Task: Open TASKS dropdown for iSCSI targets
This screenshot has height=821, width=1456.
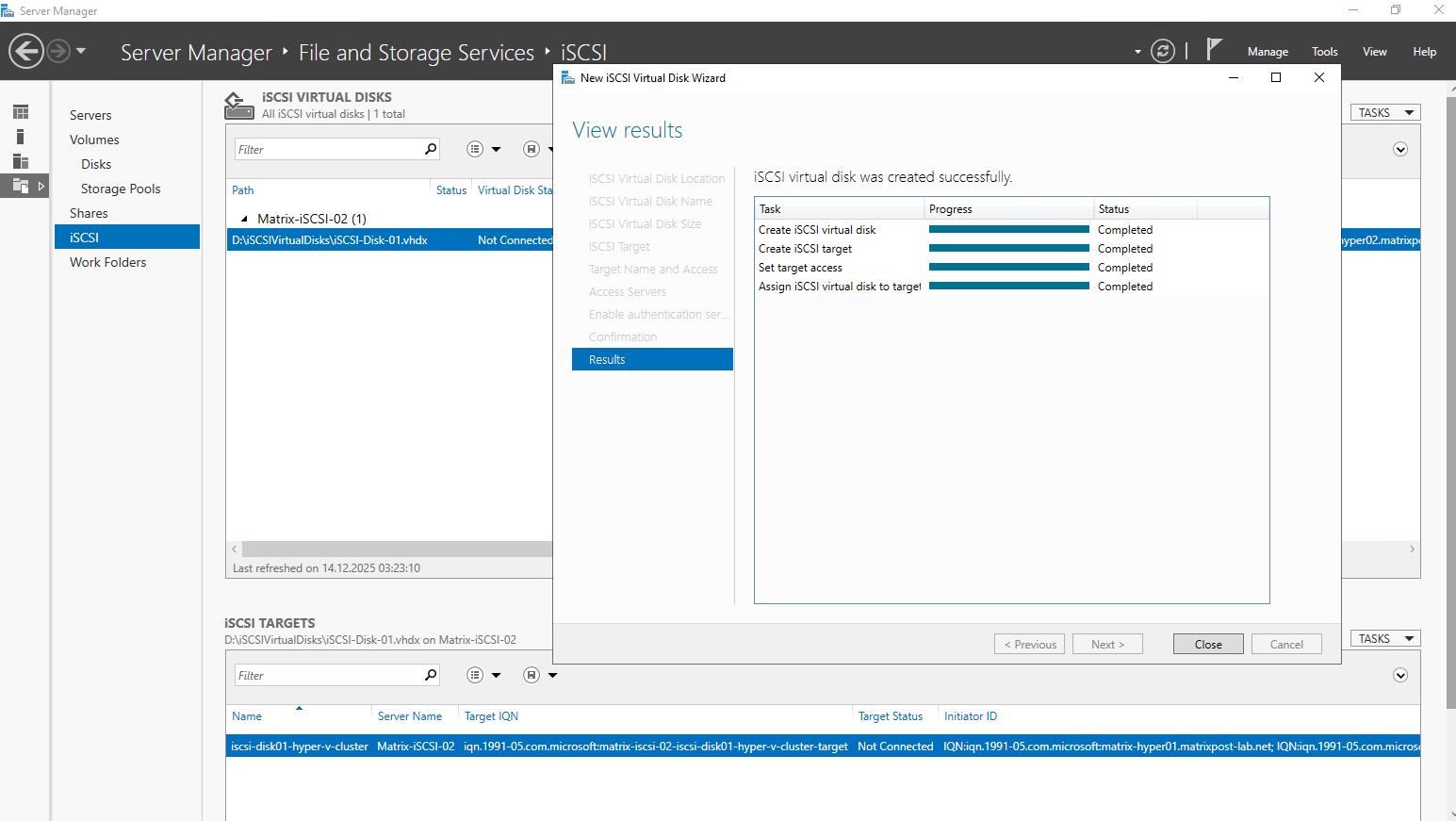Action: tap(1384, 639)
